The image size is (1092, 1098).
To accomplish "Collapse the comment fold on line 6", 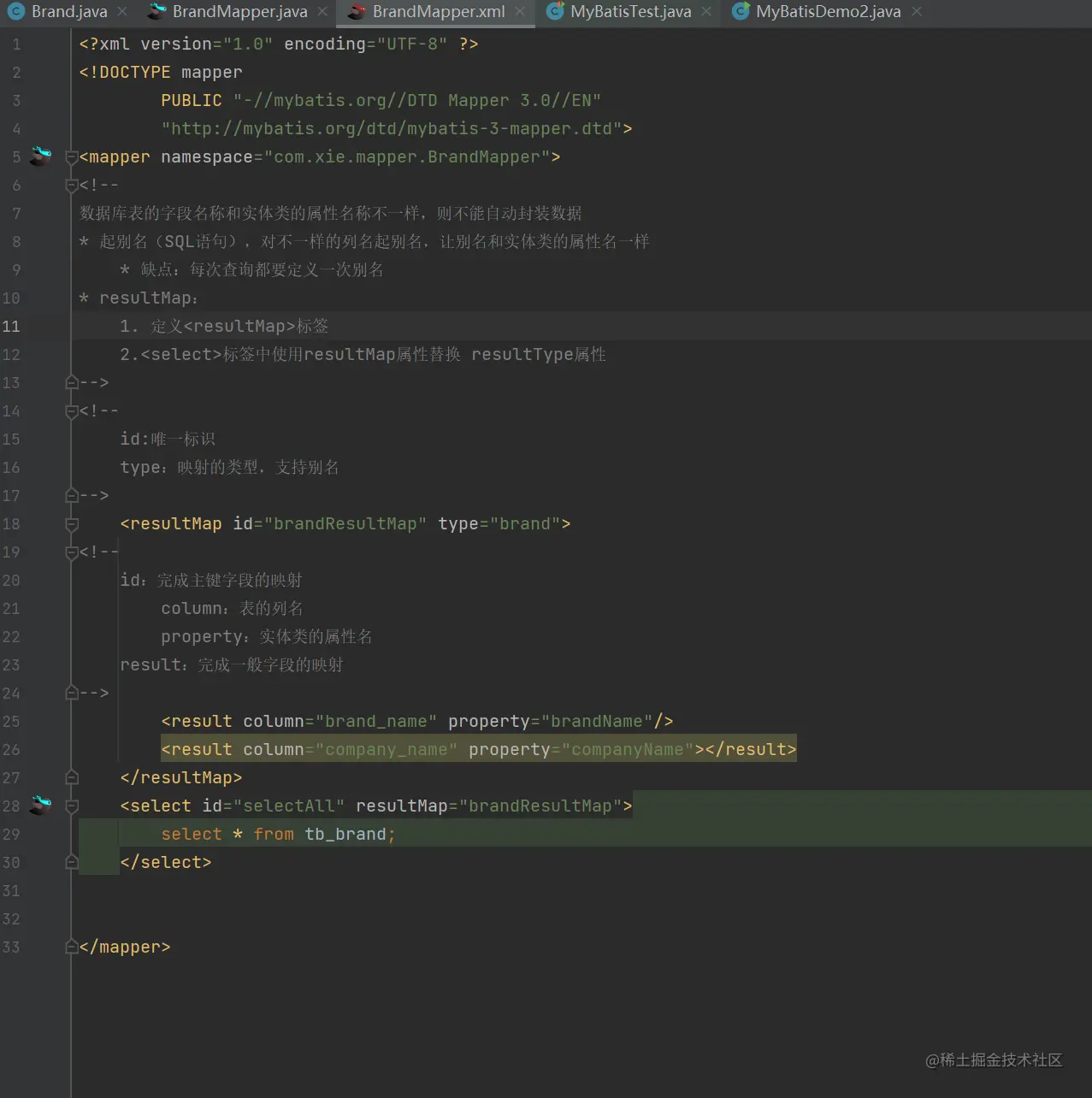I will click(72, 185).
